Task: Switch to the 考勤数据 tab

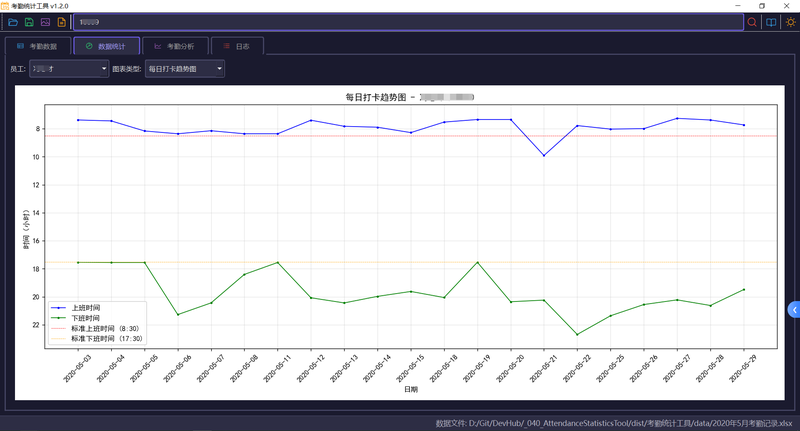Action: tap(38, 46)
